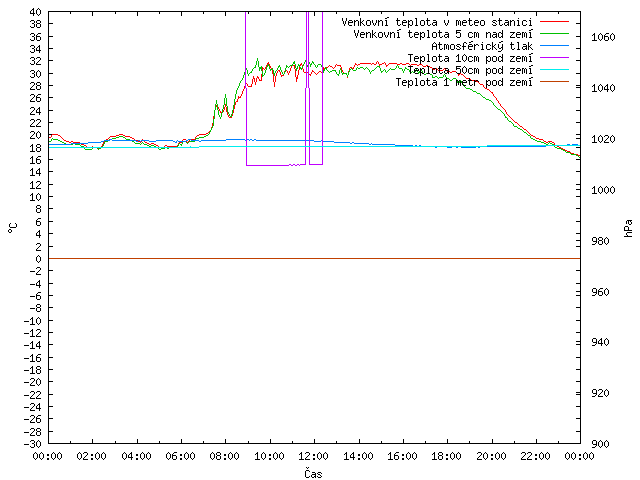Screen dimensions: 640x480
Task: Click x-axis tick label '22:00'
Action: point(536,456)
